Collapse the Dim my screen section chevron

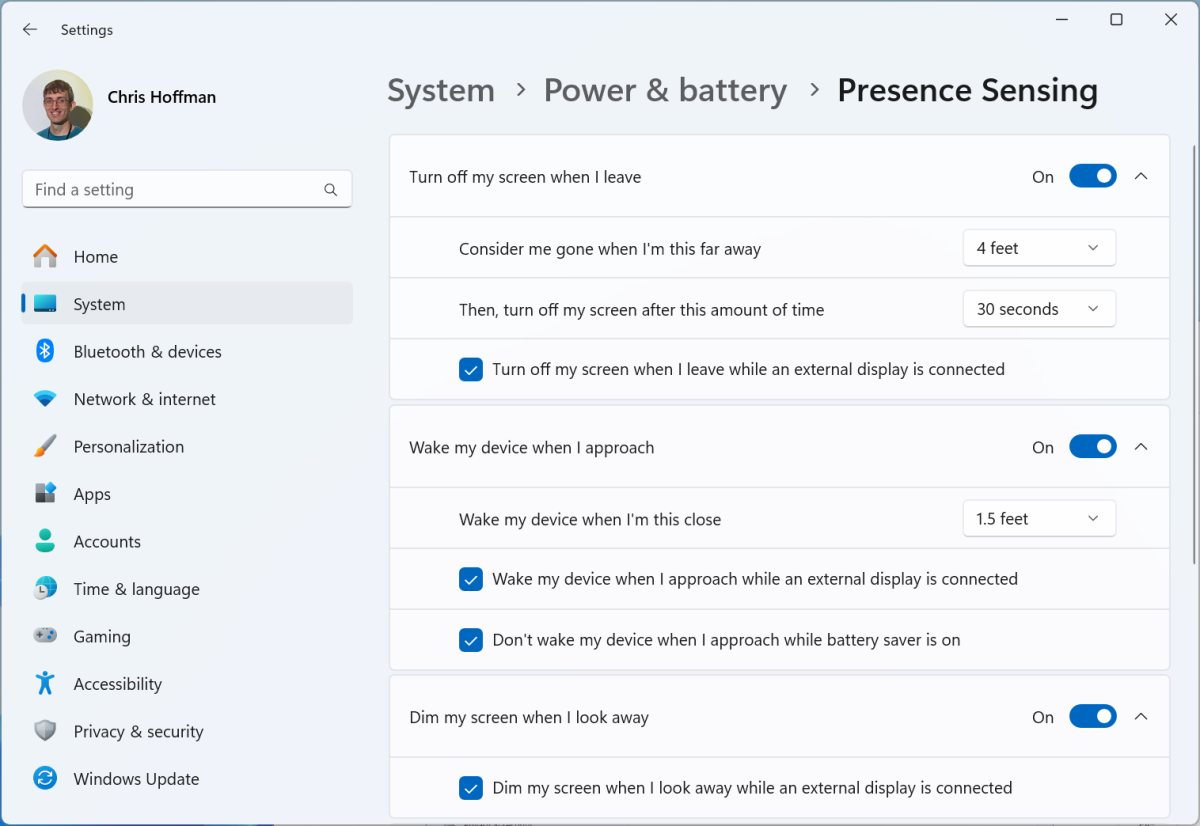(1141, 717)
